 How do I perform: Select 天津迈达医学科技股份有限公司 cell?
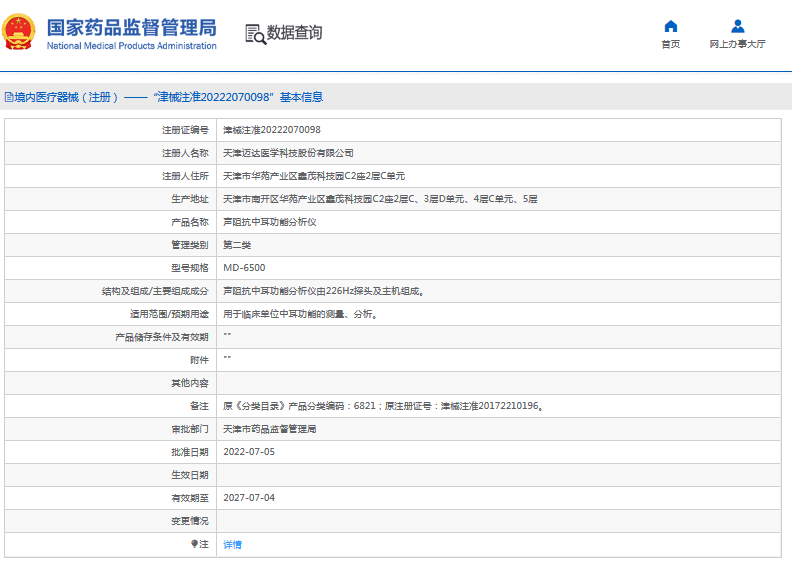point(288,153)
